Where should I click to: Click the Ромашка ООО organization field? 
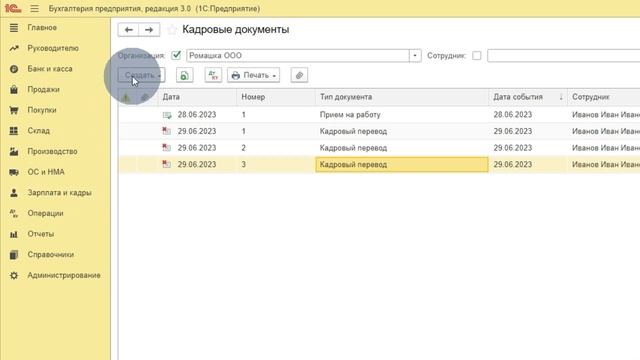298,56
